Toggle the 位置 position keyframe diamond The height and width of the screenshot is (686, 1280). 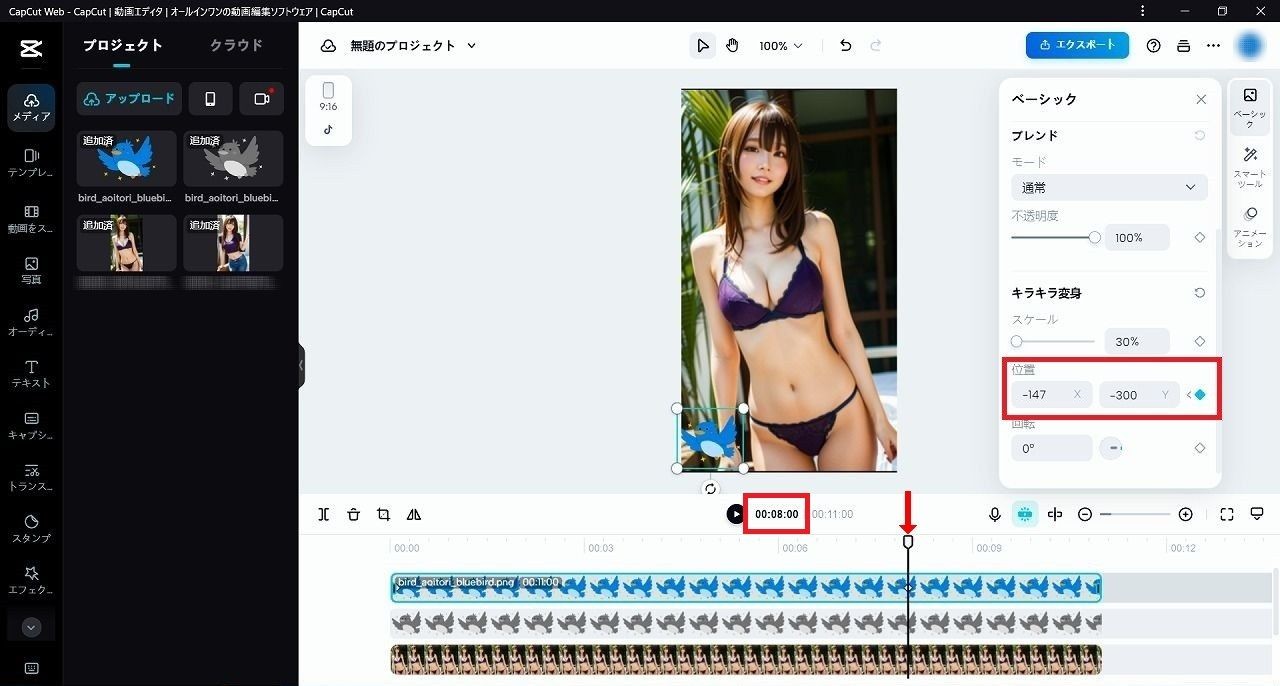1200,394
